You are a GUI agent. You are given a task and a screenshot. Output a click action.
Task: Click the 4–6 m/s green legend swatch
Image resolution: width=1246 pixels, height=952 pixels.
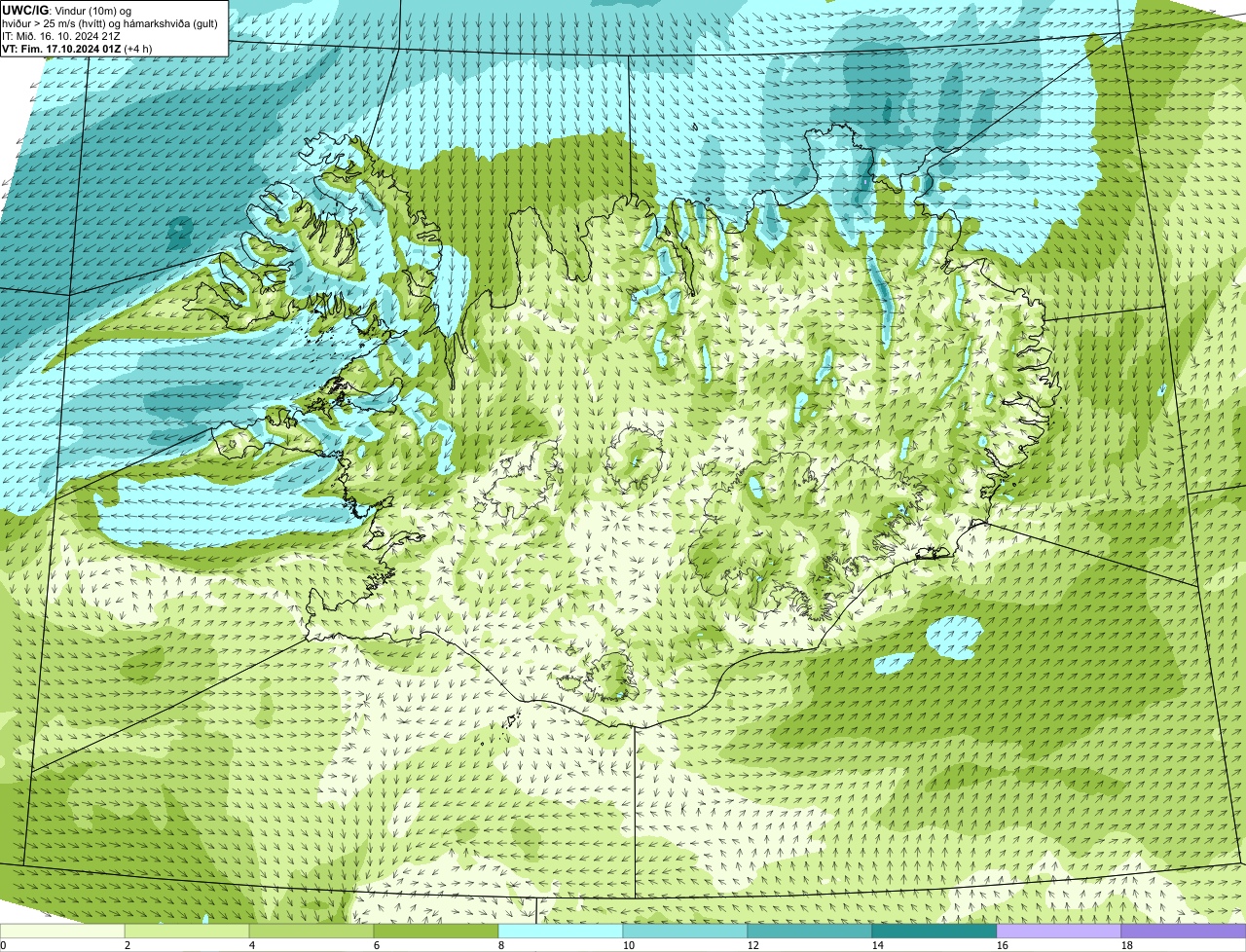pyautogui.click(x=311, y=931)
